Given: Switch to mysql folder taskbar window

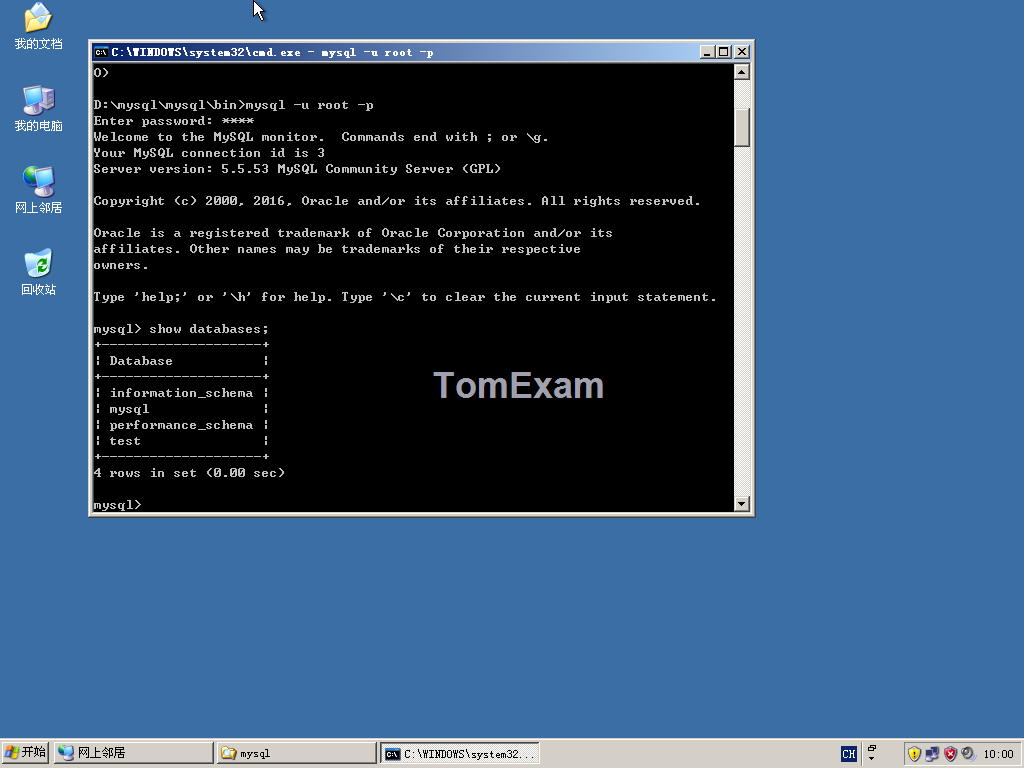Looking at the screenshot, I should (297, 753).
